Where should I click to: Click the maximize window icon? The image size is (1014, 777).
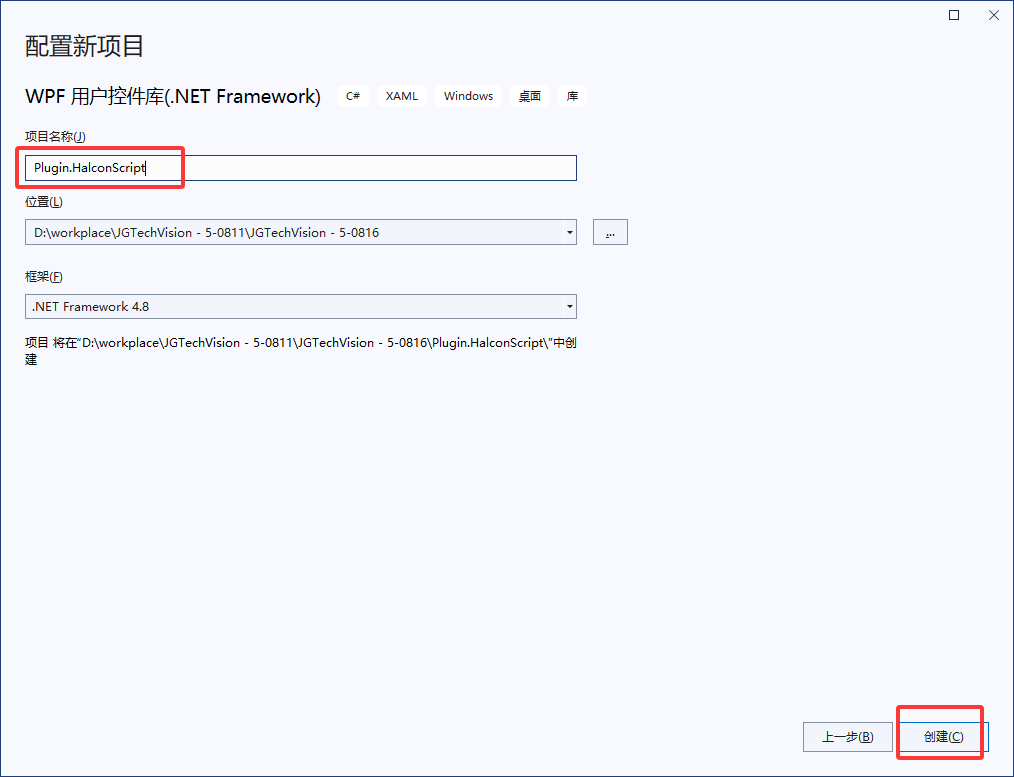click(x=952, y=15)
